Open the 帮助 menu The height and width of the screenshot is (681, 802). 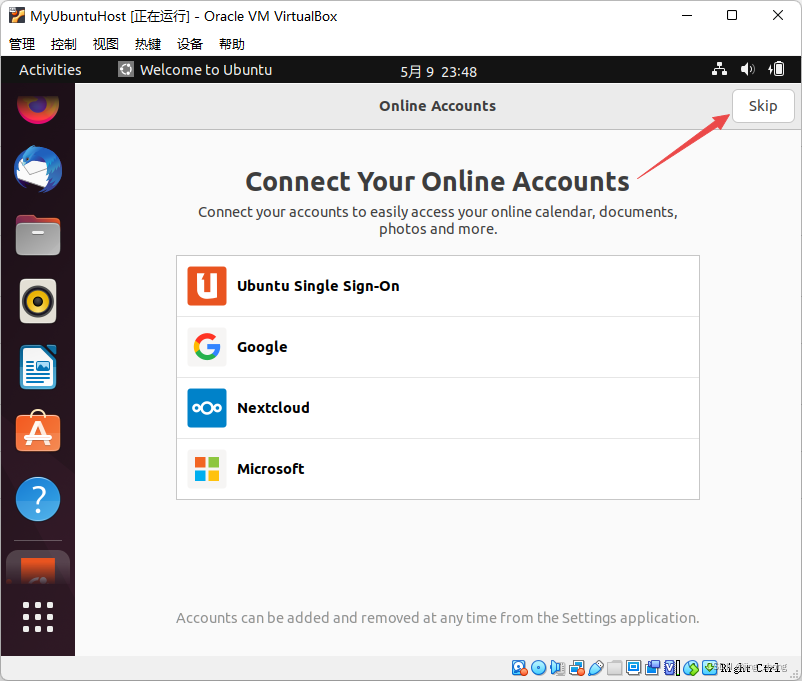pos(232,44)
